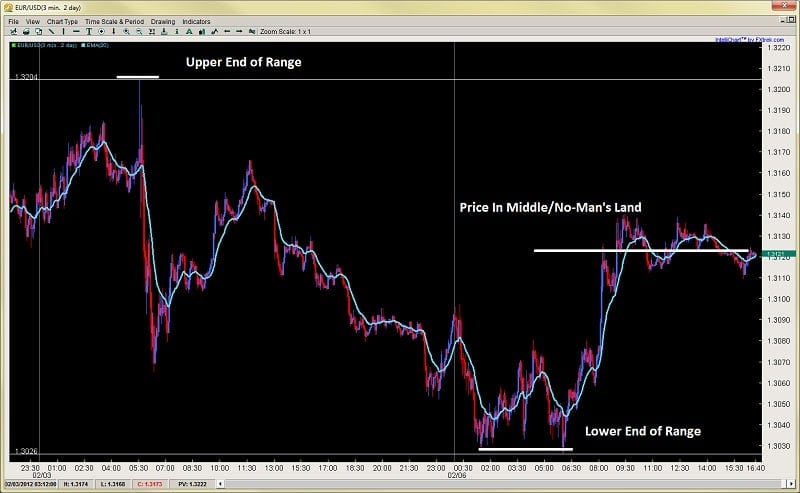Open the Indicators menu

click(196, 21)
